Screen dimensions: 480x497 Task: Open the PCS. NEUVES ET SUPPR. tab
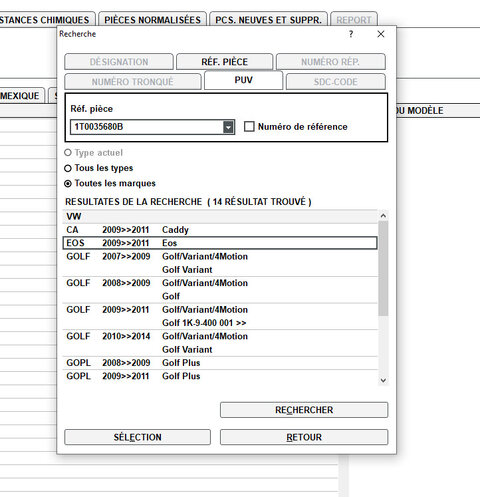pos(268,20)
